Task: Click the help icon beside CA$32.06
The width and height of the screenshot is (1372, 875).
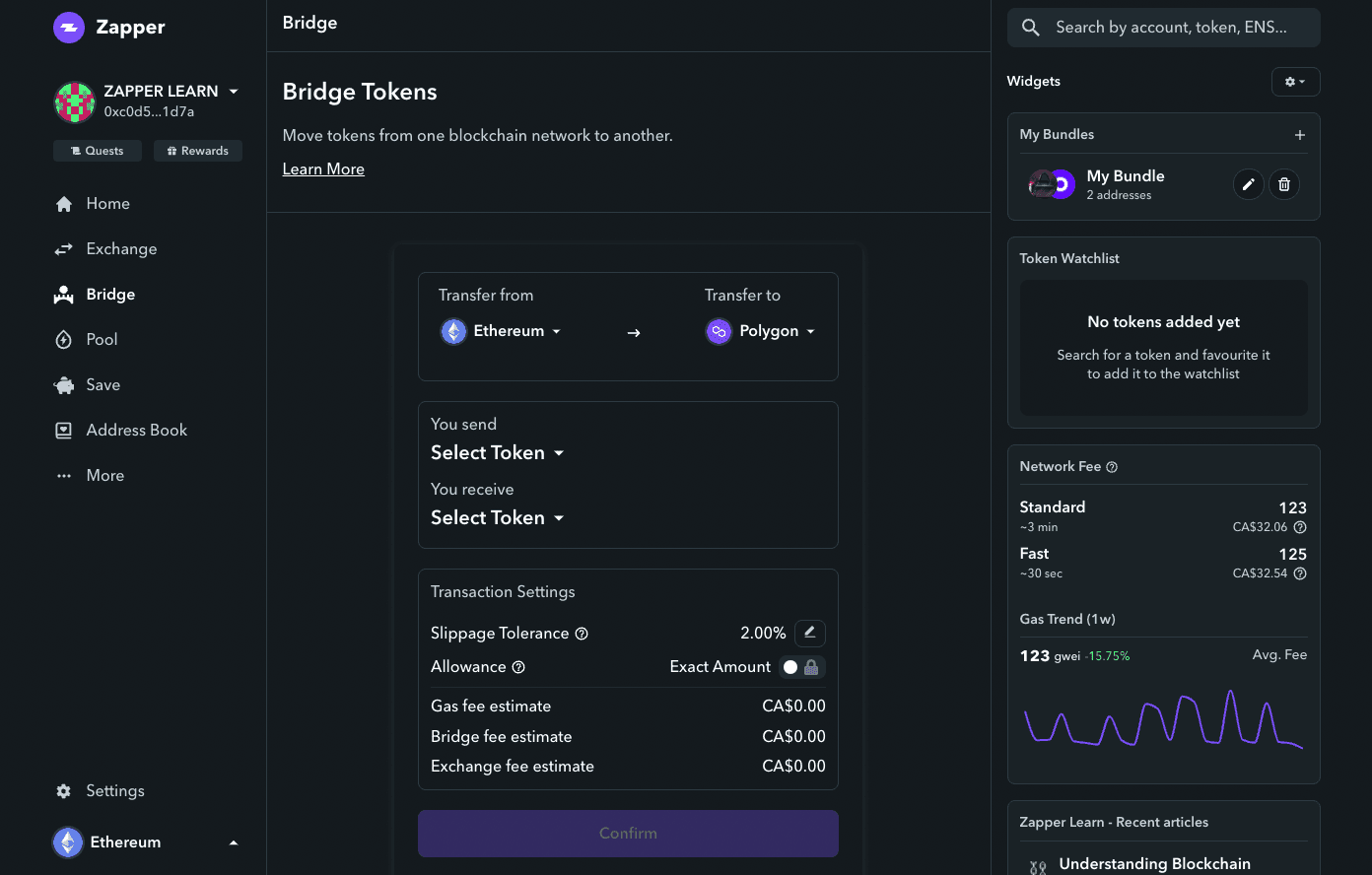Action: 1300,527
